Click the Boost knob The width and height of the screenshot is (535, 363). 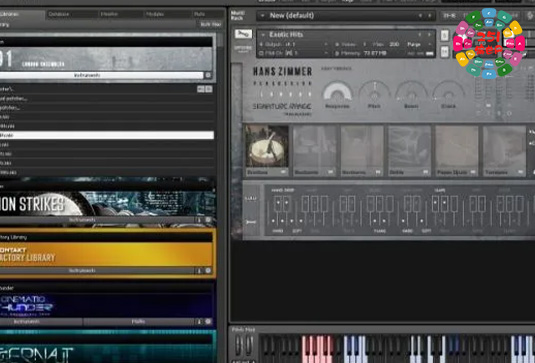coord(411,91)
